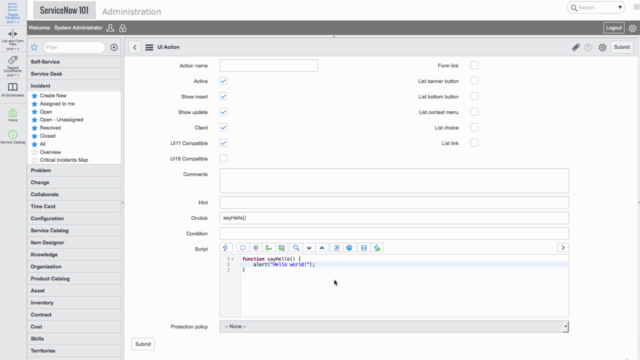Go to Home via green house icon
This screenshot has width=640, height=360.
click(x=13, y=113)
